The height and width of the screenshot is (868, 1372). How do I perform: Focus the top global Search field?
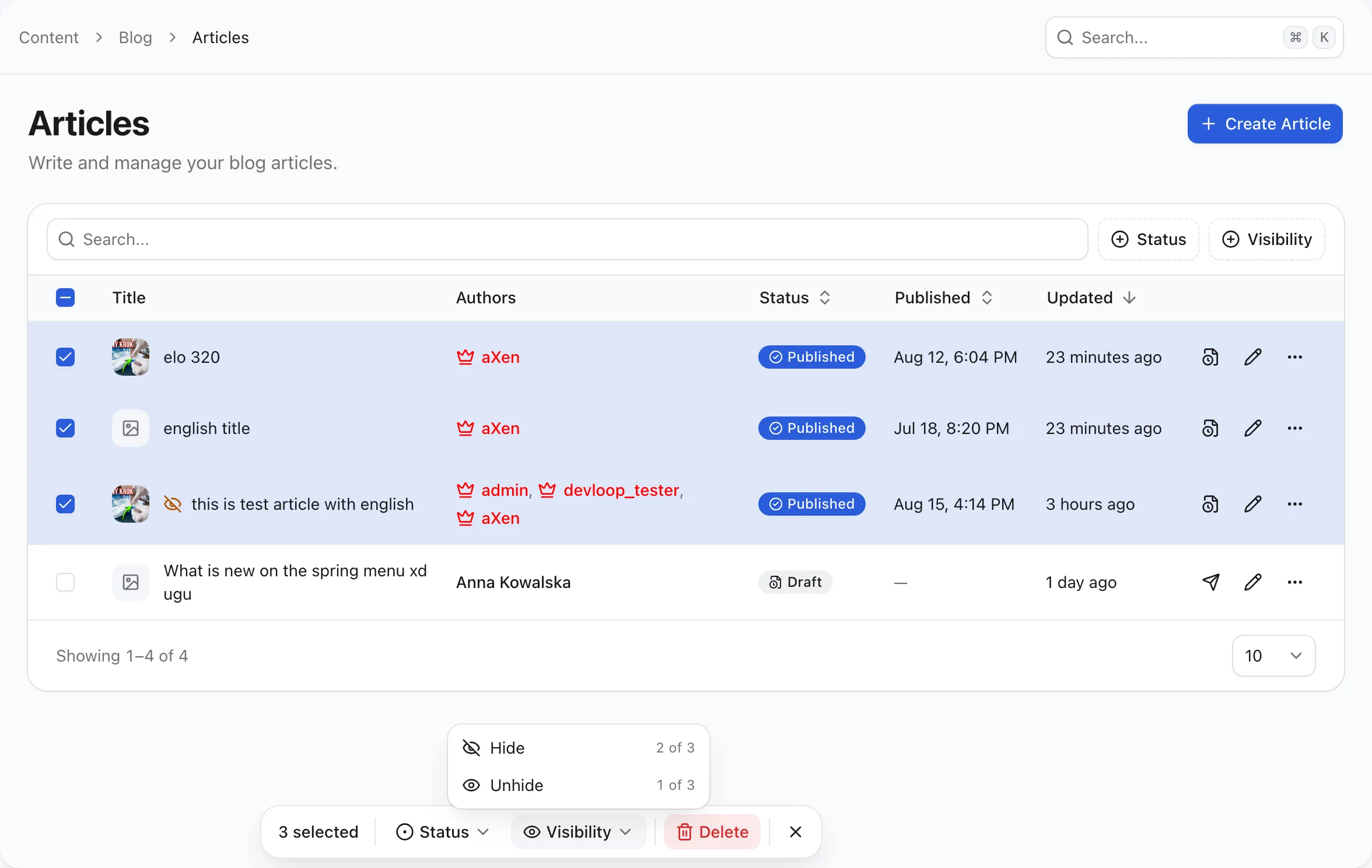coord(1194,37)
